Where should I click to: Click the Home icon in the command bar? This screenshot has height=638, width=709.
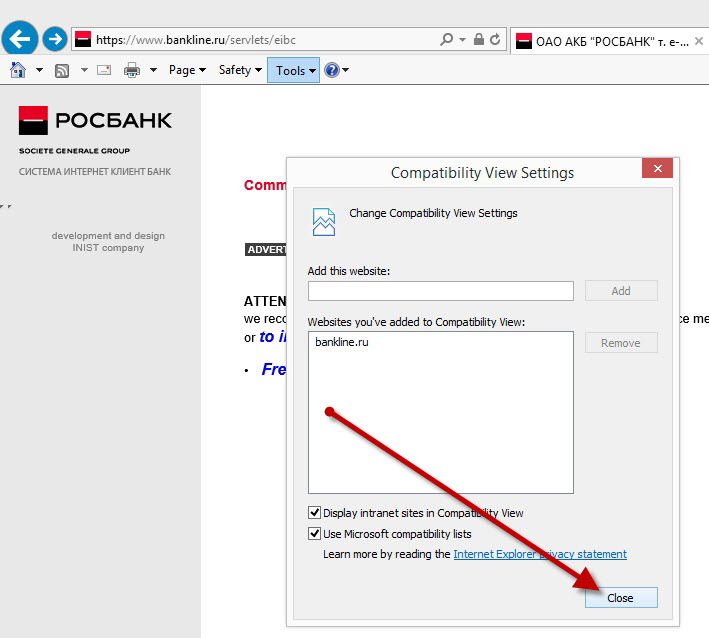click(x=18, y=70)
